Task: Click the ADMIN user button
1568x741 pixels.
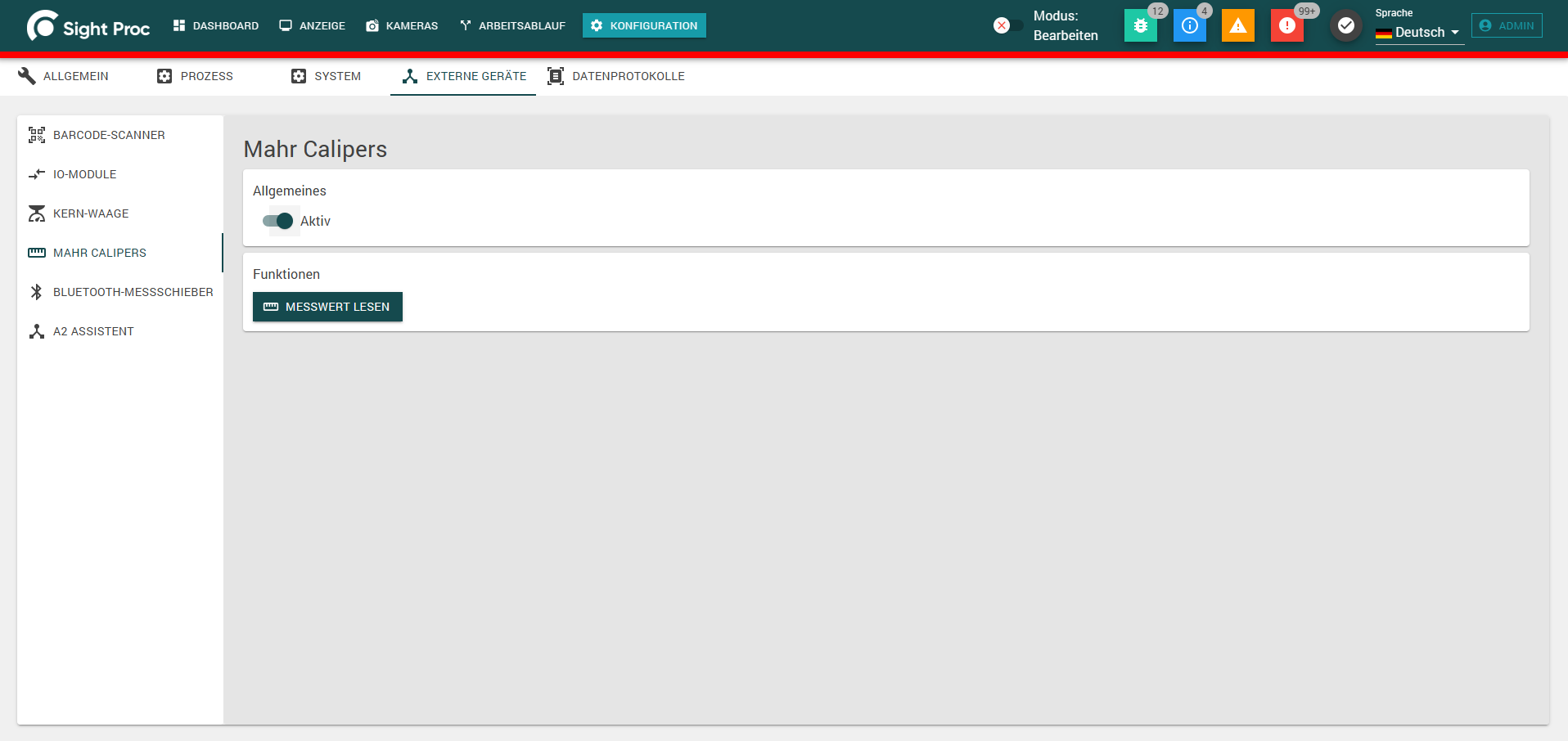Action: 1507,25
